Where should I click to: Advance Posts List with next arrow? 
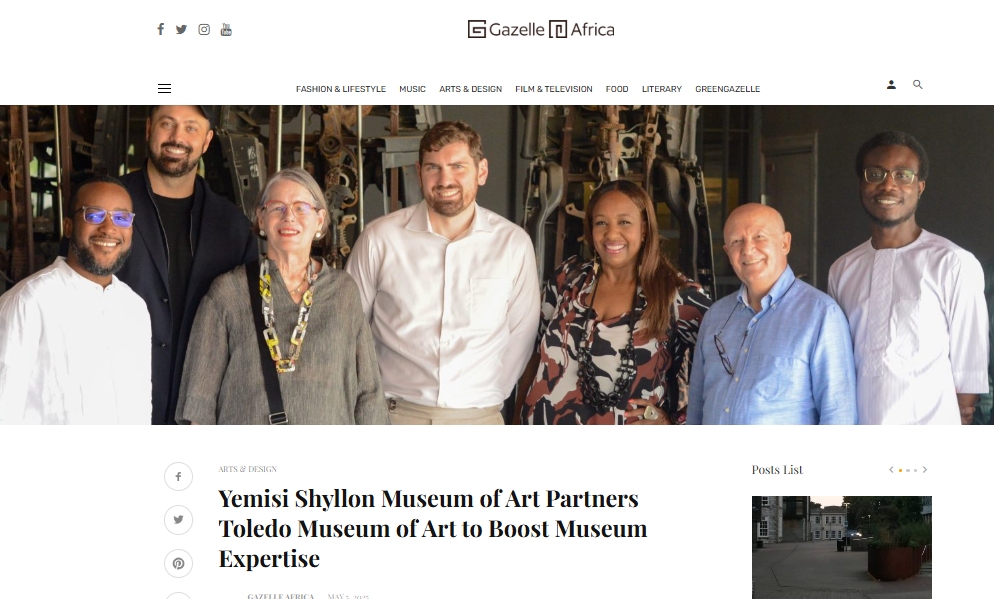coord(925,470)
